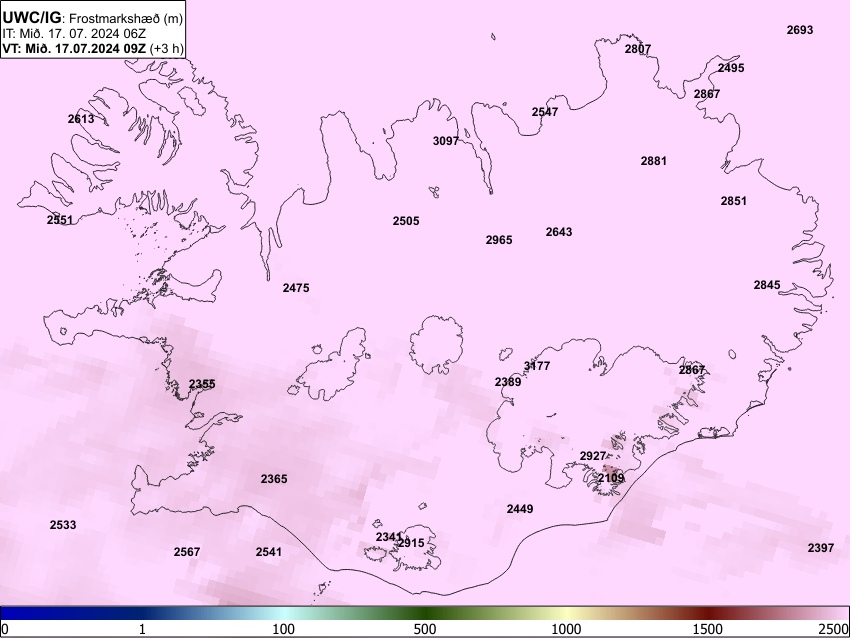Select the offshore value 2541
Screen dimensions: 850x638
pyautogui.click(x=269, y=552)
